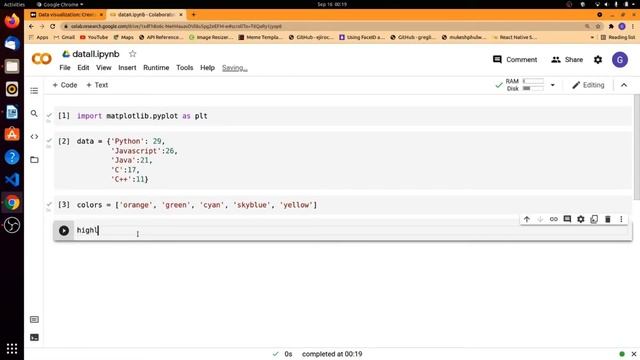Click the Saving... status link
640x360 pixels.
[235, 68]
